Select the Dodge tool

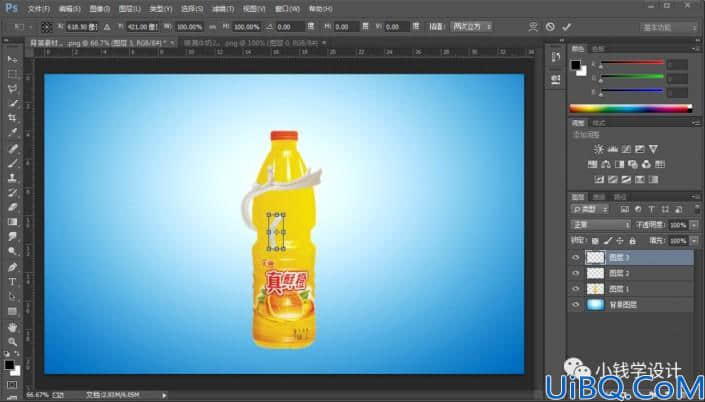[x=12, y=252]
